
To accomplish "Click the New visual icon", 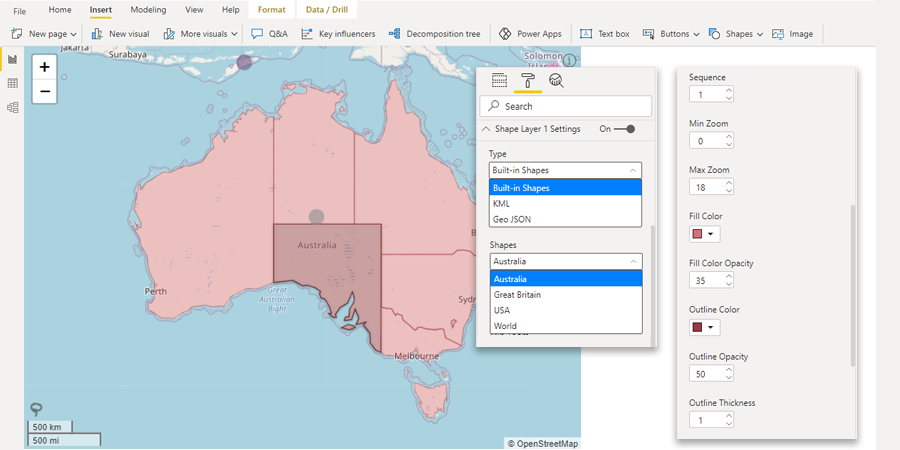I will 98,34.
